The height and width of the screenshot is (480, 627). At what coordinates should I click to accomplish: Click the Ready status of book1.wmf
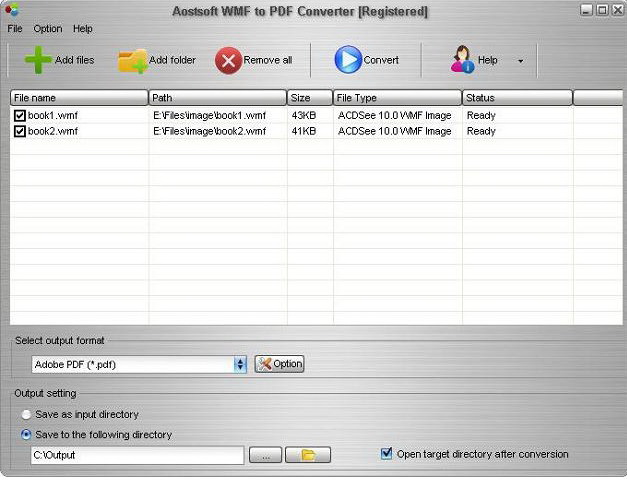pos(481,116)
